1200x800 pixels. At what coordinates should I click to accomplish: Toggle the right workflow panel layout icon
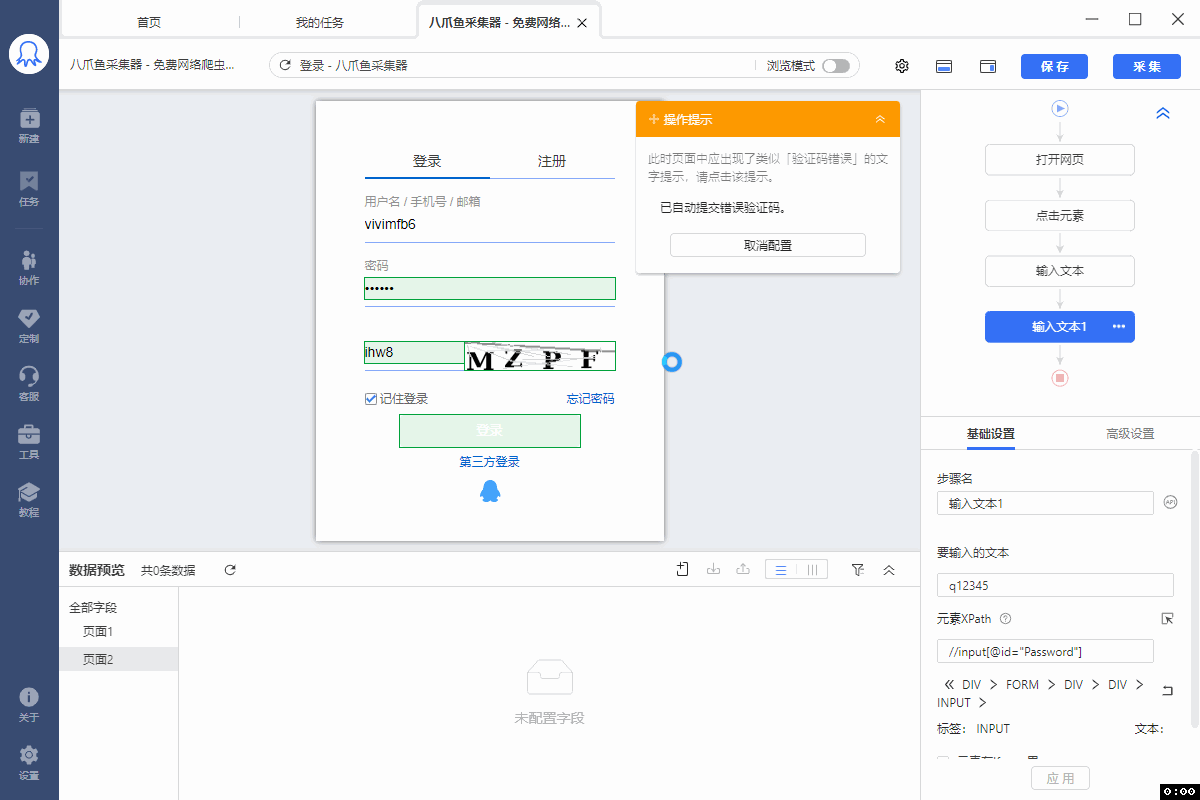point(988,66)
